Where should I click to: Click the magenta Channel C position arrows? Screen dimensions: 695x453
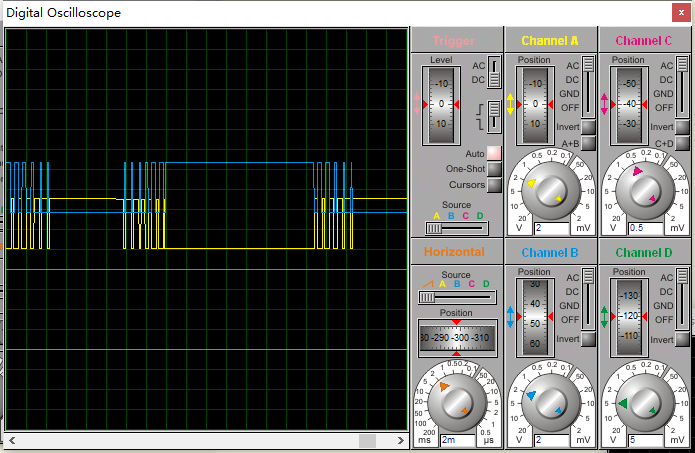(x=604, y=105)
